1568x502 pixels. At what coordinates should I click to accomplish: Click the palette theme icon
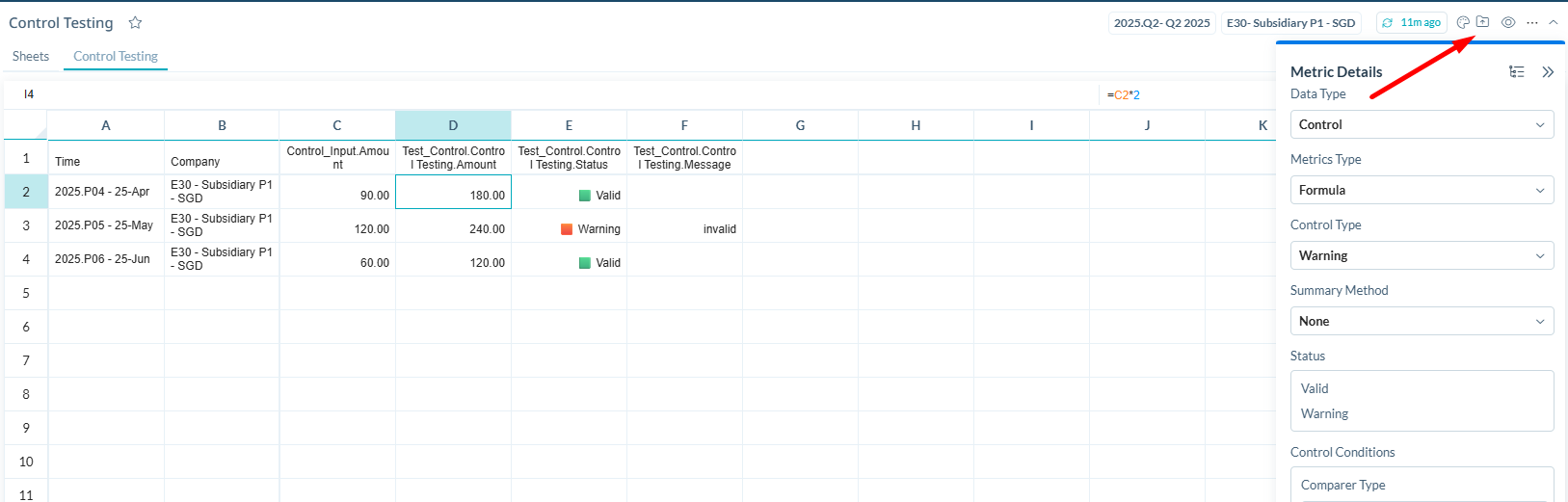click(x=1463, y=22)
